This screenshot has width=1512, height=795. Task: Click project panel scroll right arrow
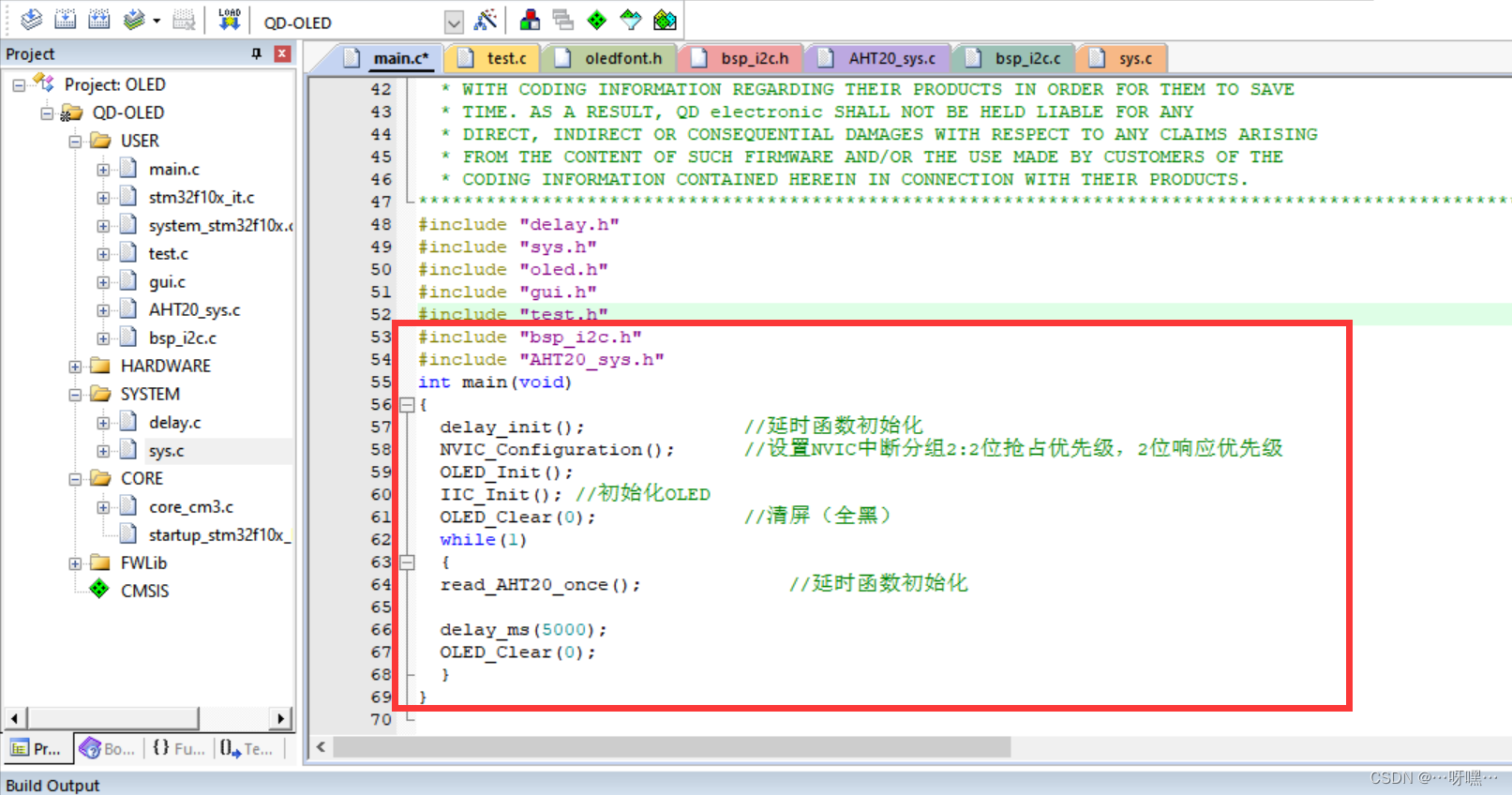click(x=280, y=719)
